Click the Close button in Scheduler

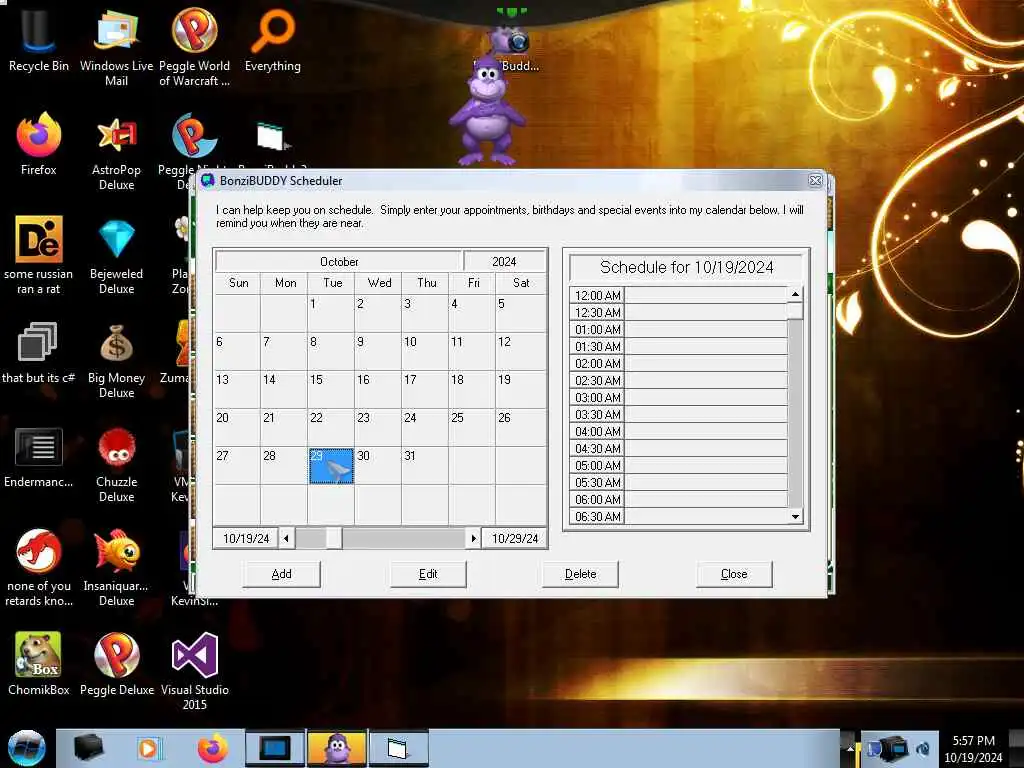pyautogui.click(x=734, y=574)
